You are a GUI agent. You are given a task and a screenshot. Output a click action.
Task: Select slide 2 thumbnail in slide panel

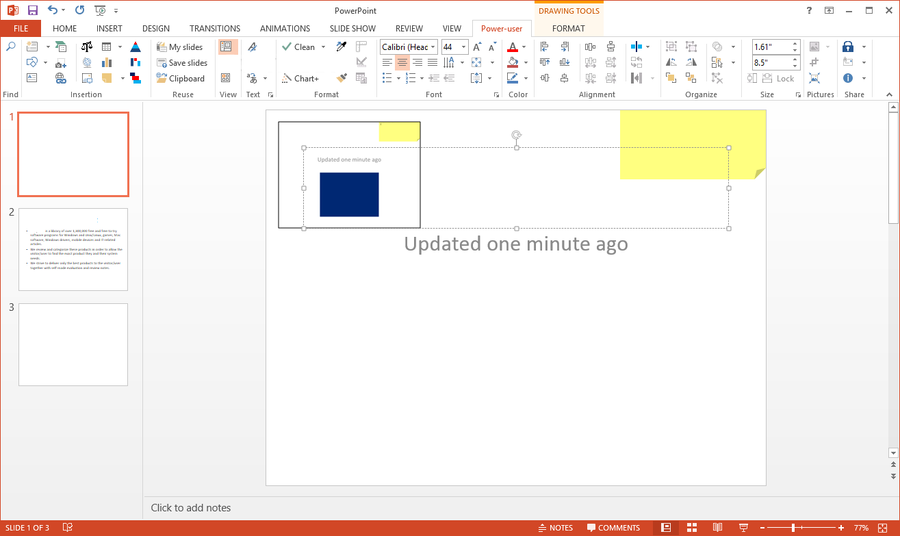[73, 249]
